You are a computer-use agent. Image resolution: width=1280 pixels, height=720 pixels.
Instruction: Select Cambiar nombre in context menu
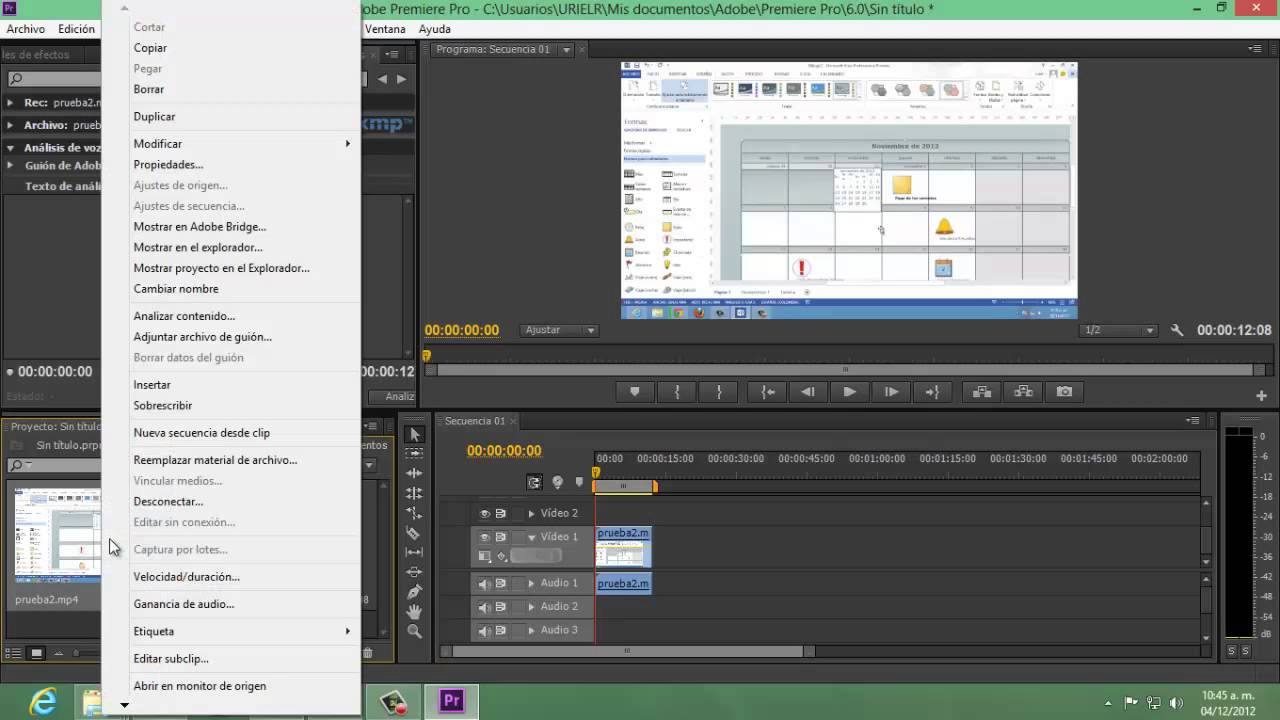point(176,289)
